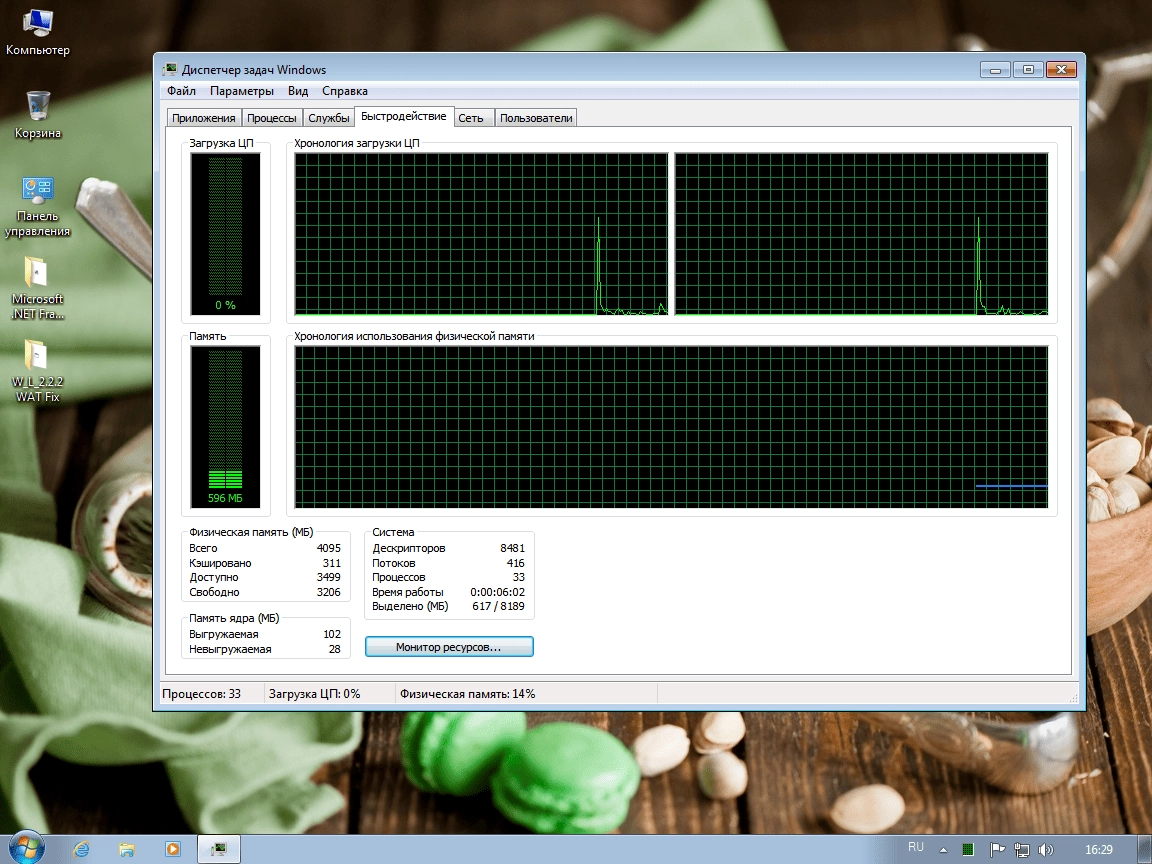Viewport: 1152px width, 864px height.
Task: Open the network tray icon
Action: (1021, 849)
